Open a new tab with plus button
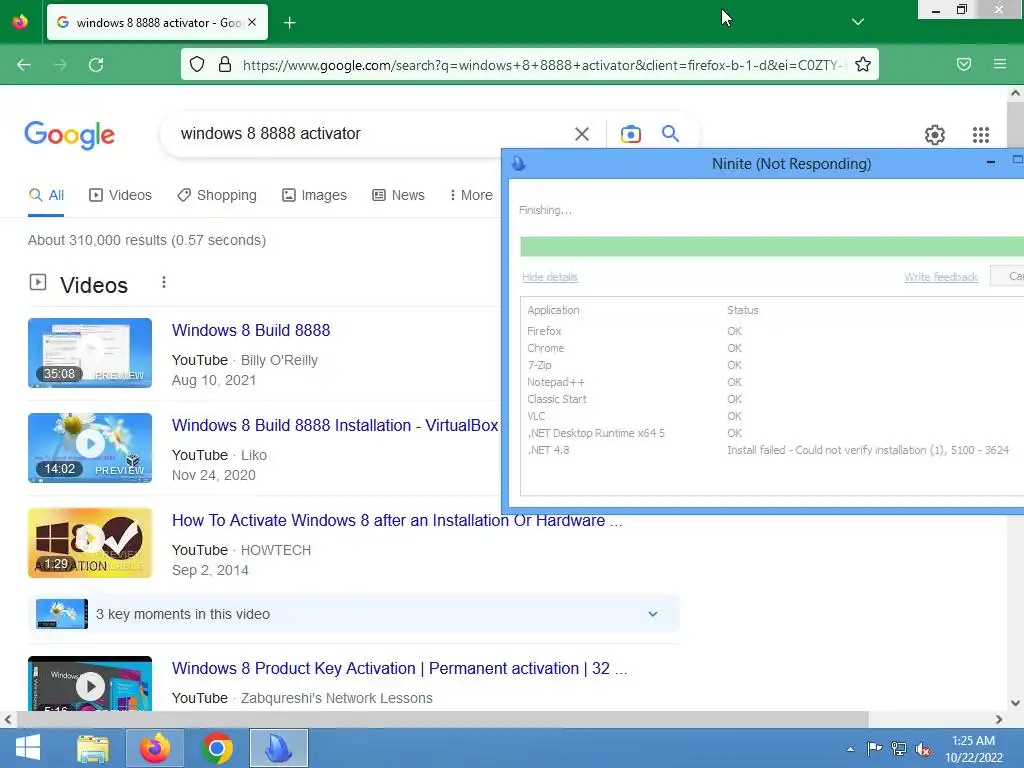 click(290, 23)
